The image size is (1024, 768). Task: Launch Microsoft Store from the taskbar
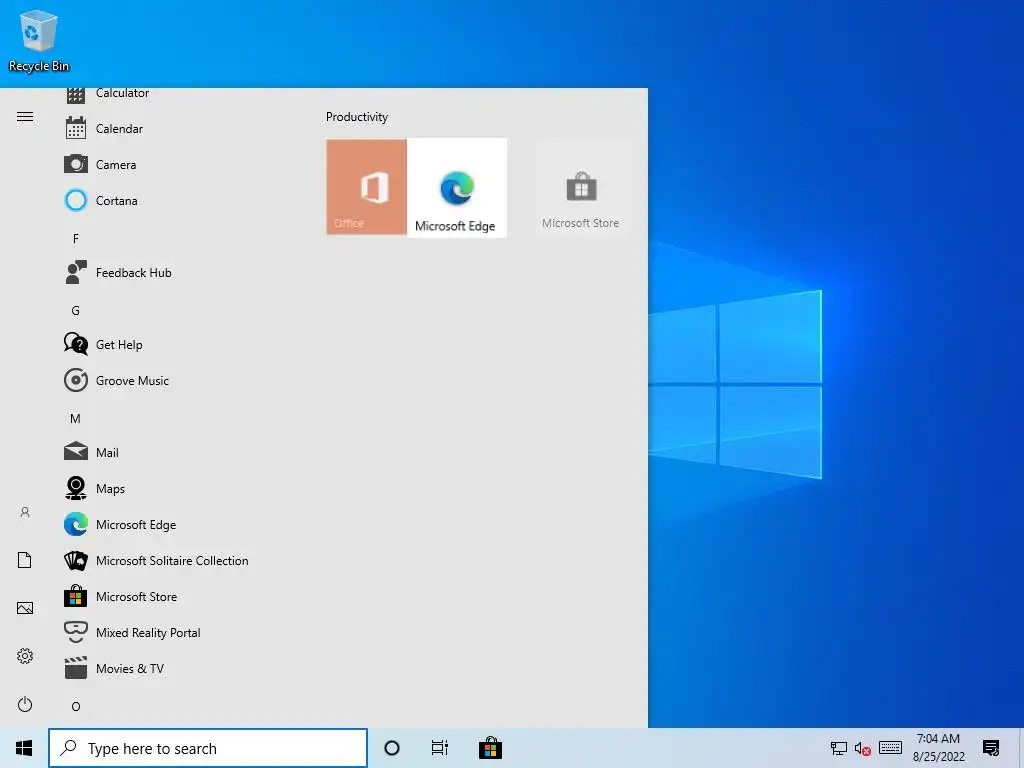click(x=490, y=748)
